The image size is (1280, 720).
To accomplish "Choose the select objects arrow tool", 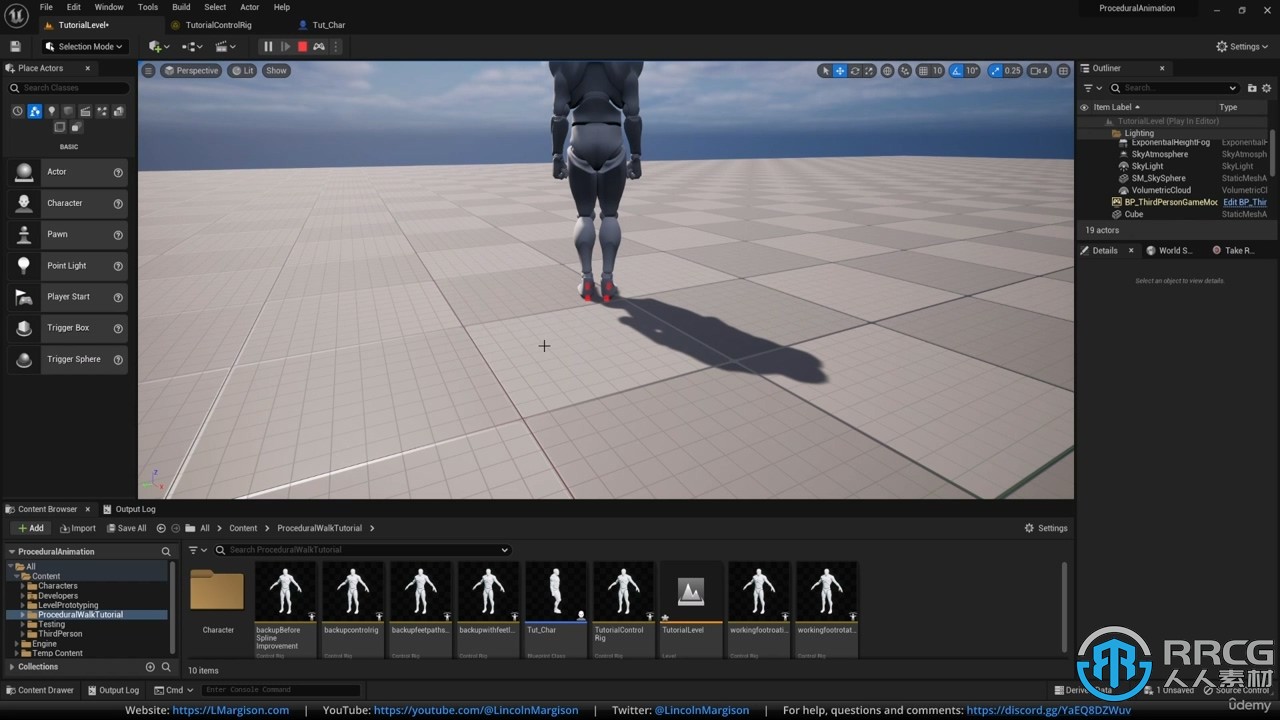I will point(825,71).
